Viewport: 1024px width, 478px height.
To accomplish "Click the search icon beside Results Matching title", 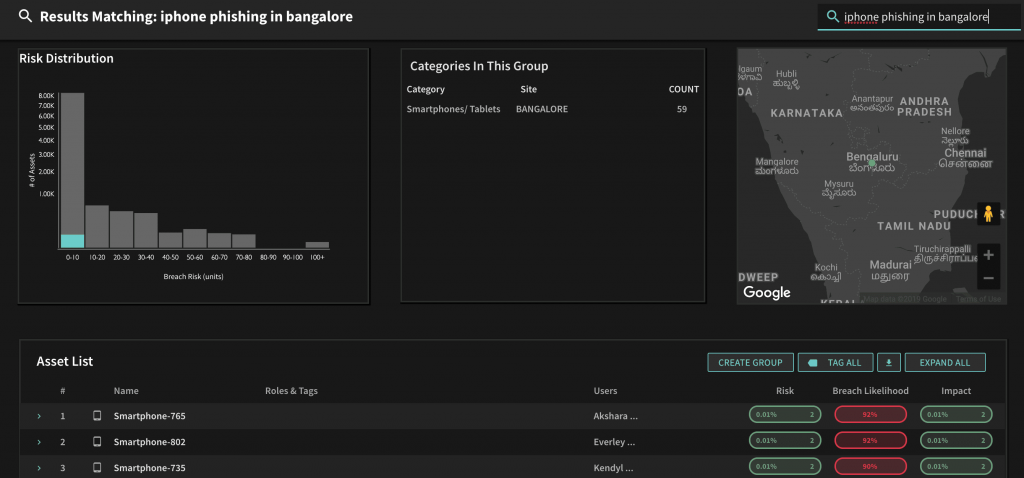I will pos(25,16).
